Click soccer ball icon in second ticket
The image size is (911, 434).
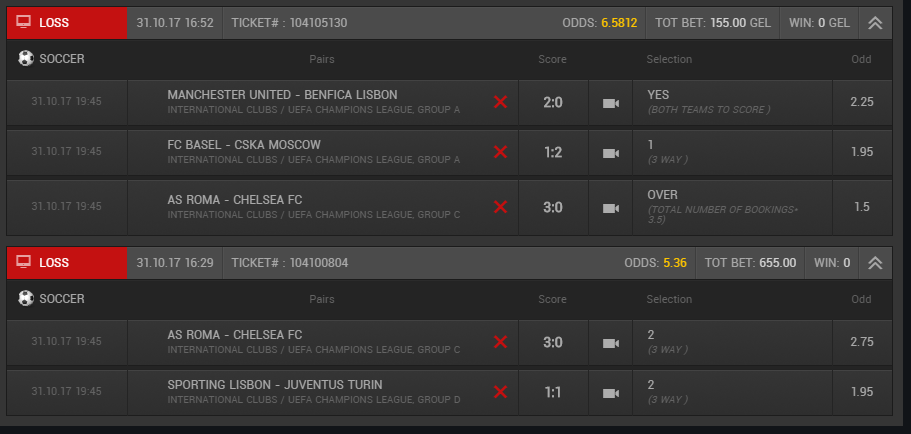point(26,299)
